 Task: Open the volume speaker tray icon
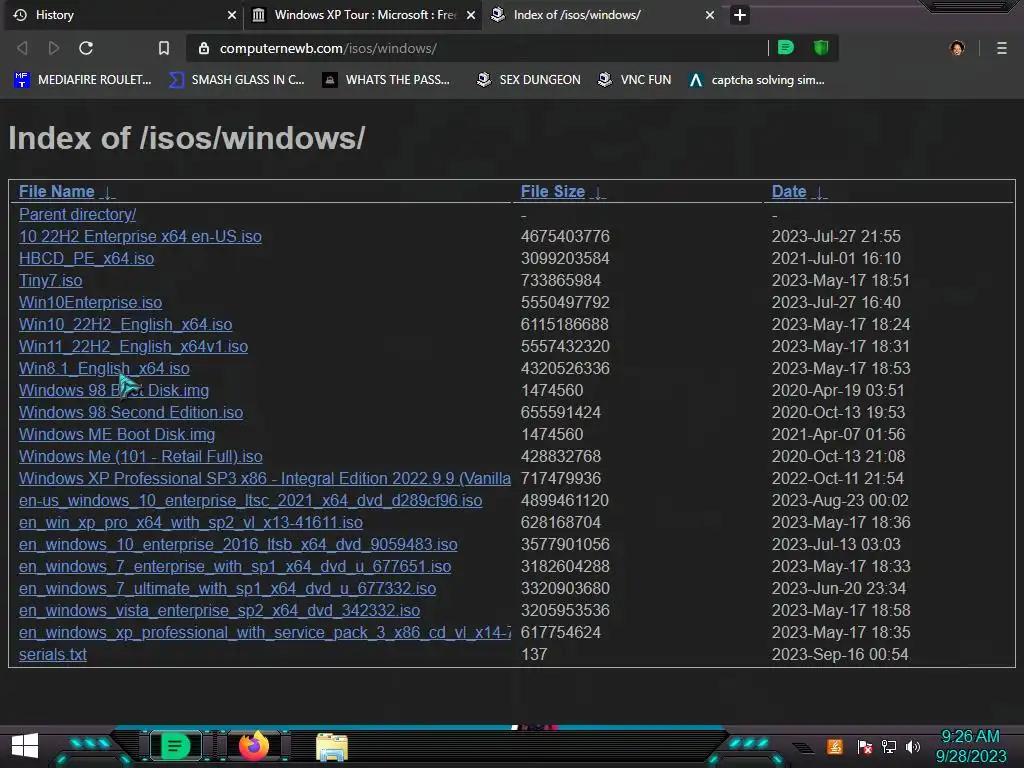[x=912, y=747]
